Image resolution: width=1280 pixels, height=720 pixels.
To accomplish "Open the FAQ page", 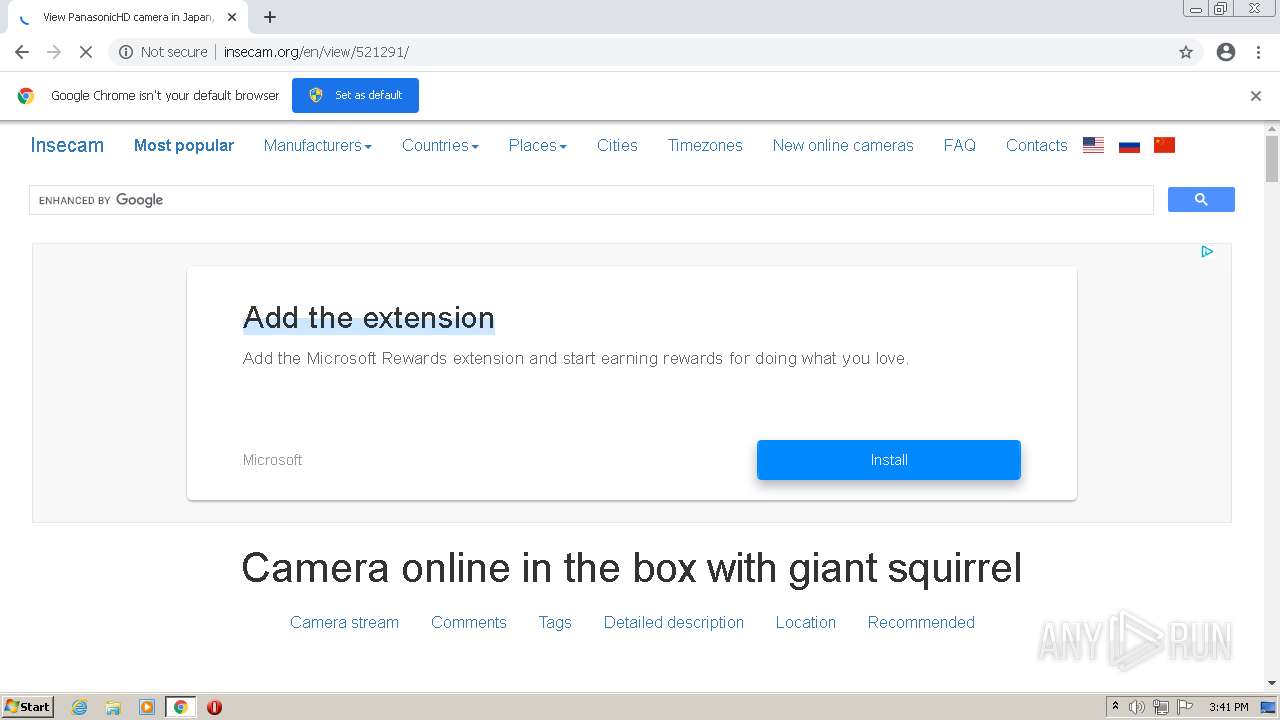I will [960, 145].
